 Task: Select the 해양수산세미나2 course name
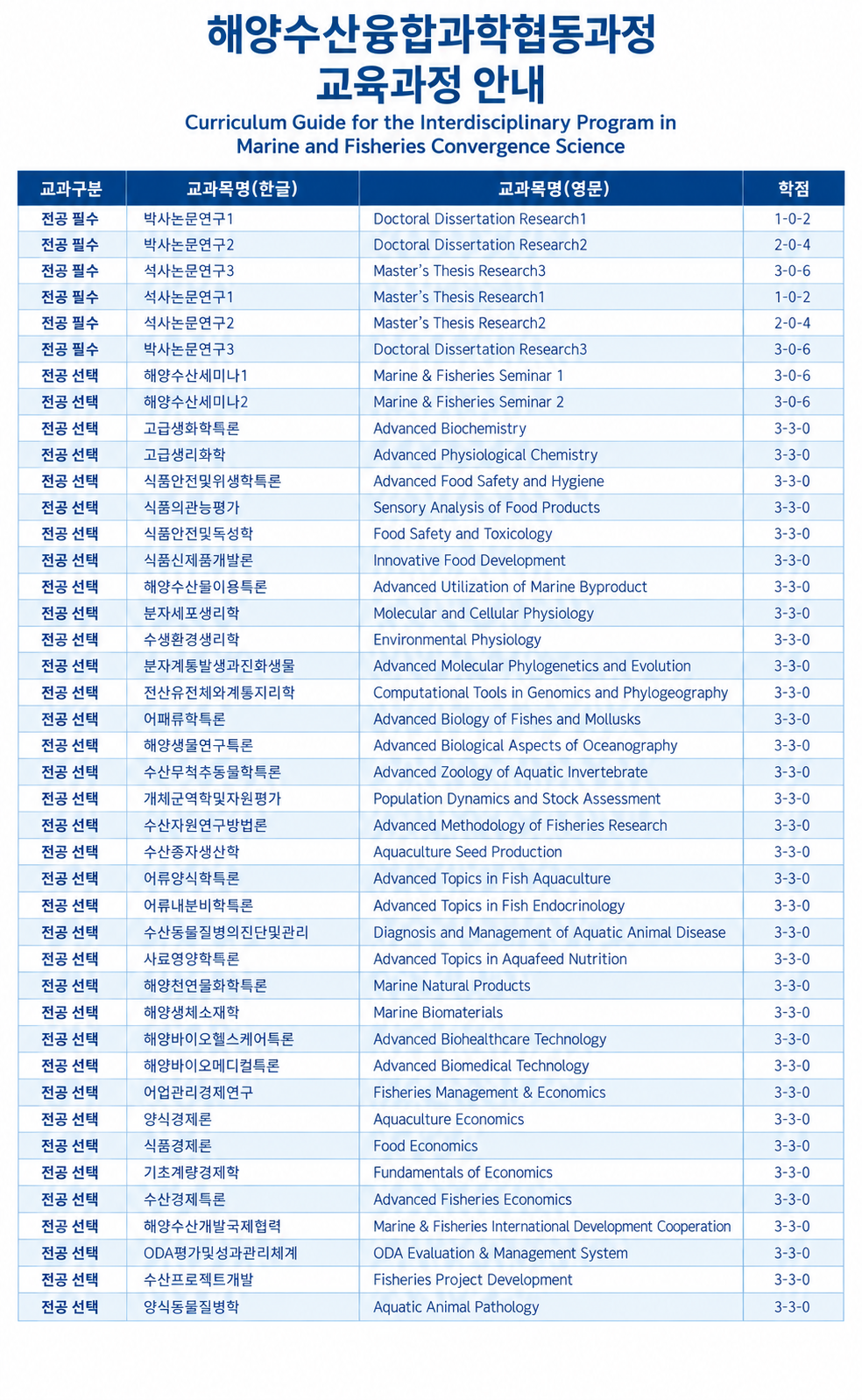point(196,402)
